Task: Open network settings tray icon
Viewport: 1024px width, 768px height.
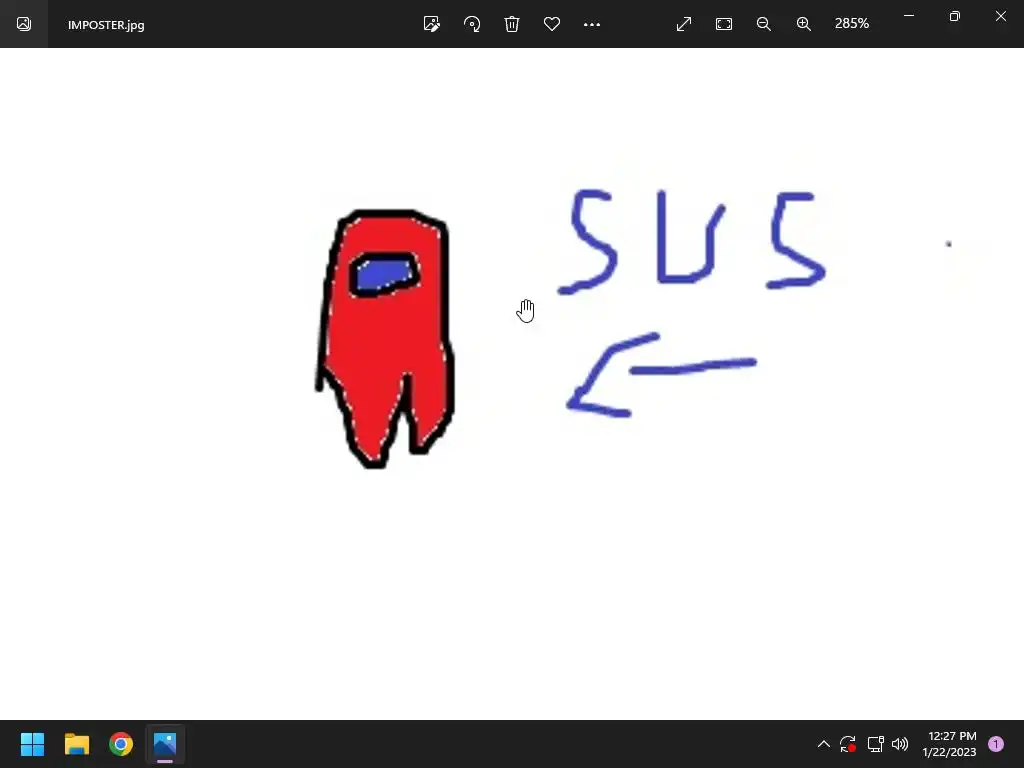Action: point(875,744)
